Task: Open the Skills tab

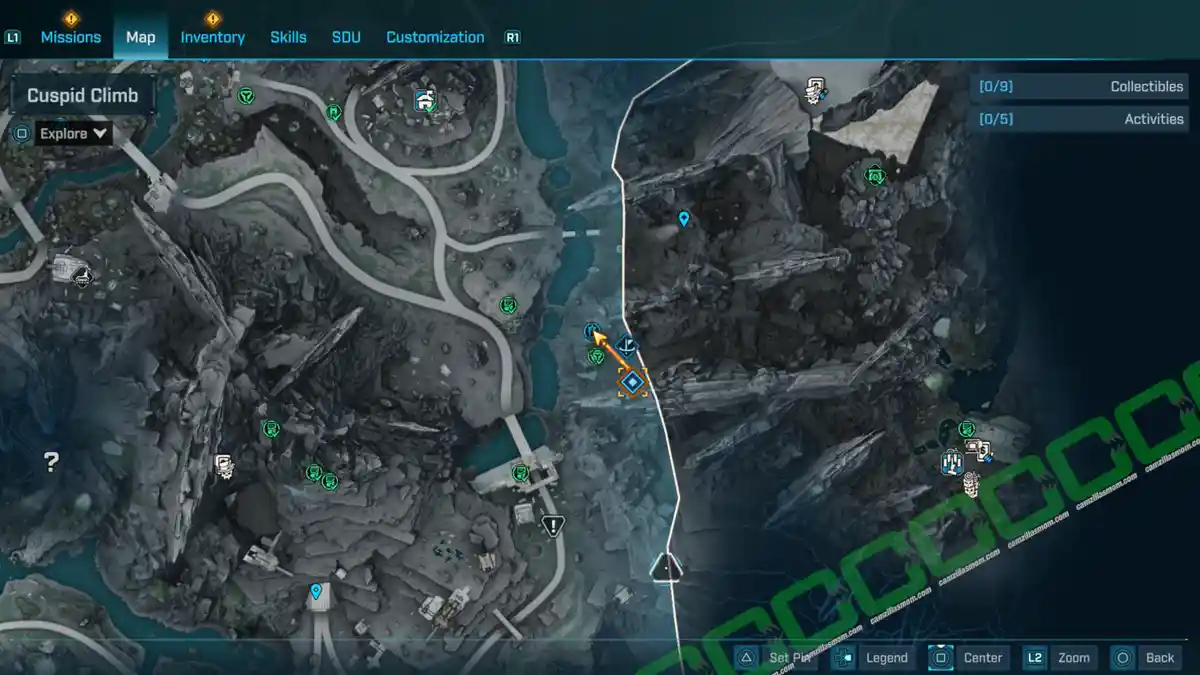Action: 288,37
